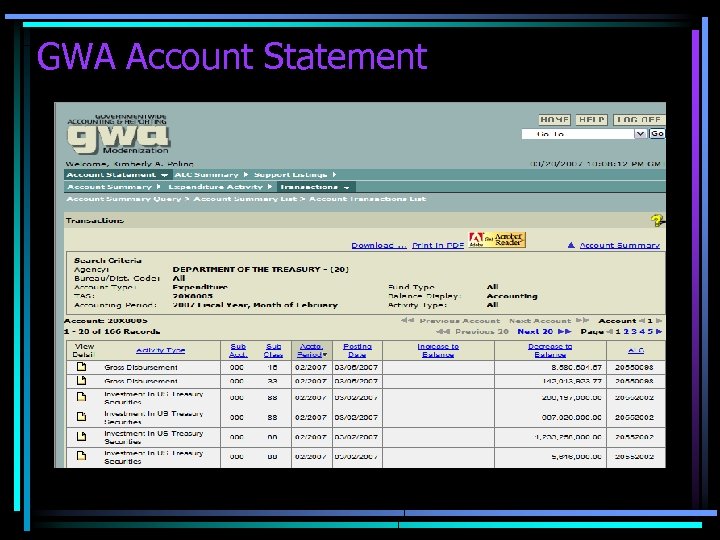Click the GWA Modernization logo

click(x=118, y=134)
